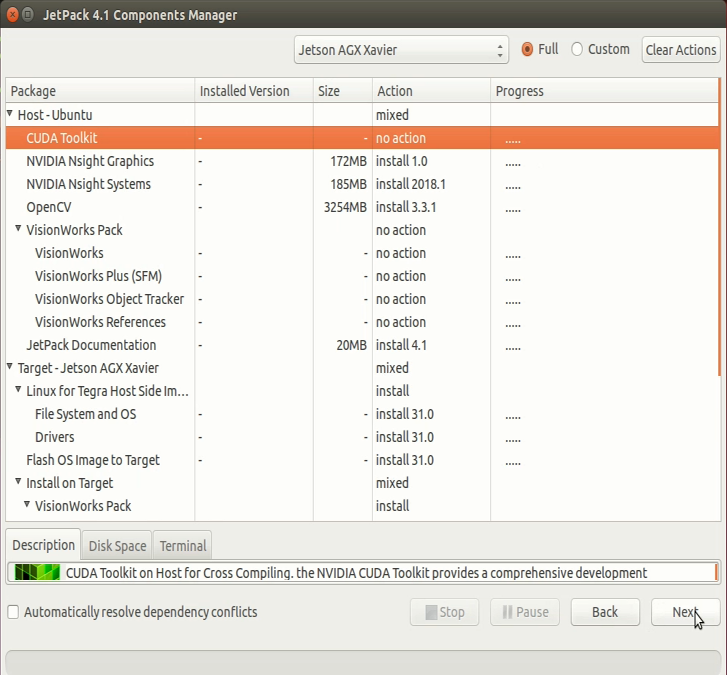Enable automatically resolve dependency conflicts checkbox

tap(13, 612)
